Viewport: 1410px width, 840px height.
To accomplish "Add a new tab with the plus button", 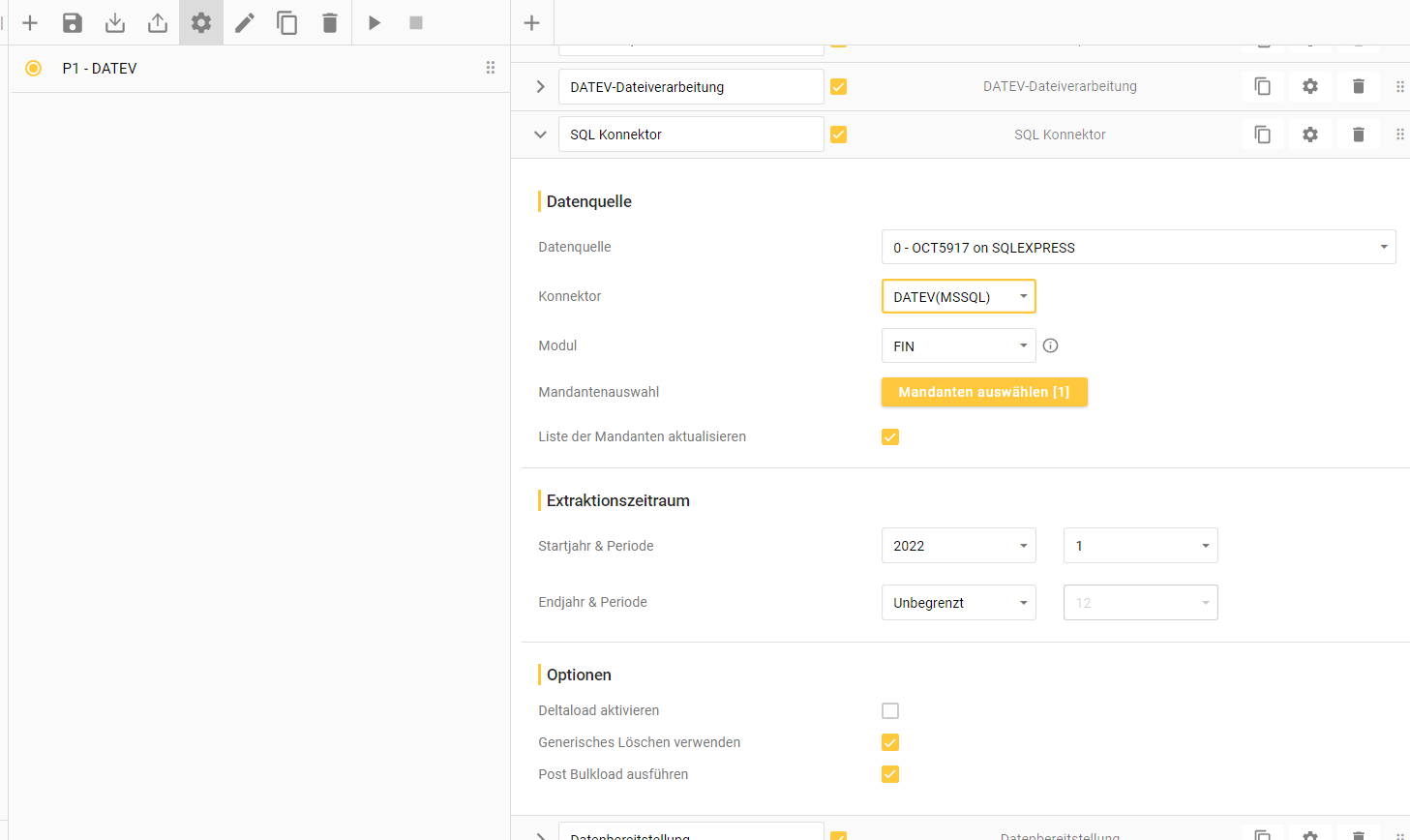I will pos(531,22).
